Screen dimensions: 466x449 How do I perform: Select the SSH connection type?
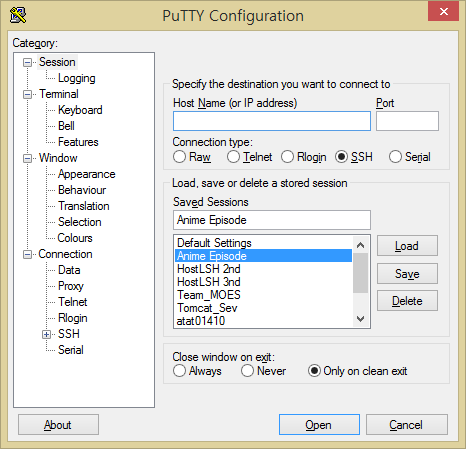click(x=341, y=156)
